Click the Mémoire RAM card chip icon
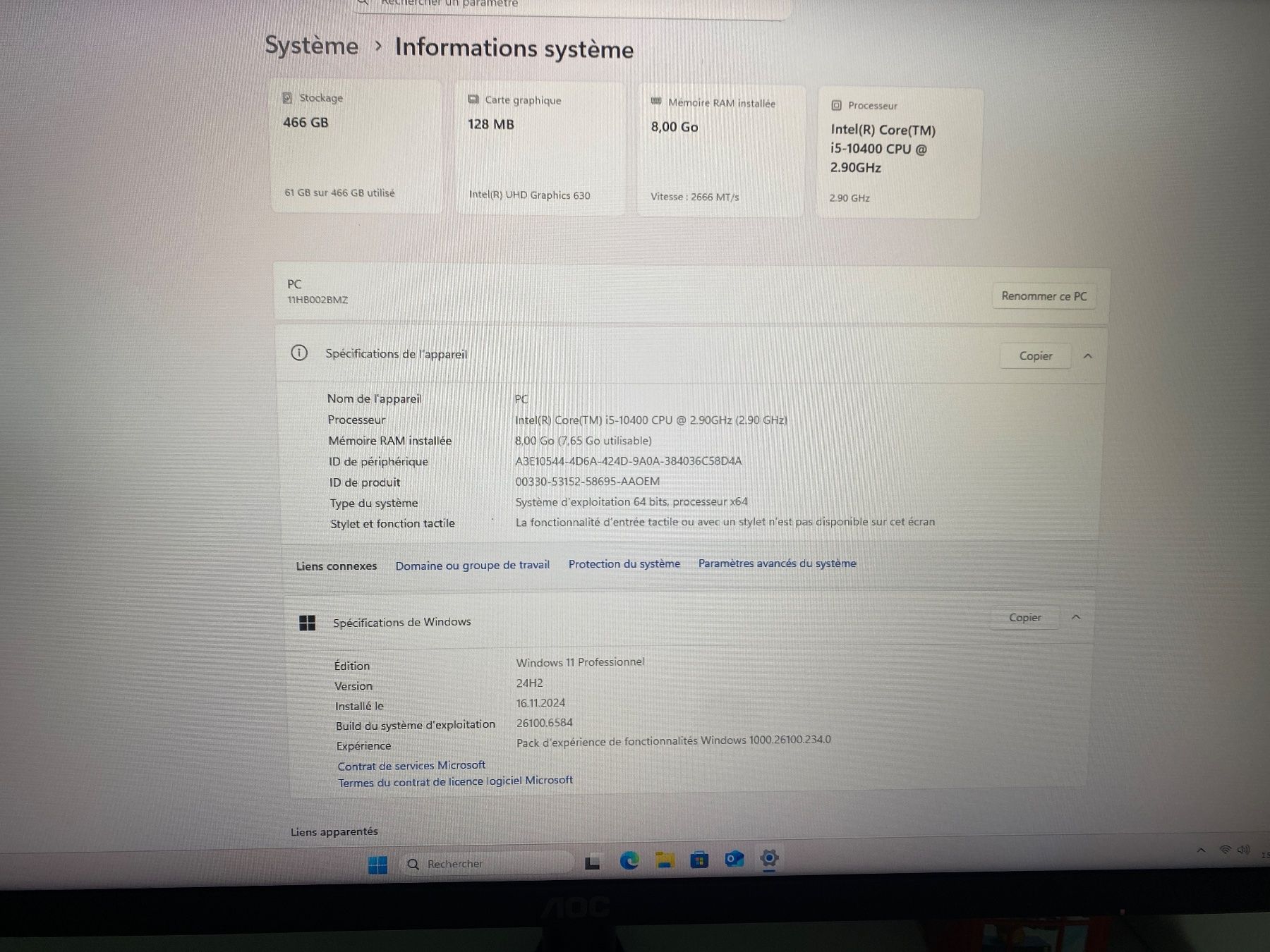The height and width of the screenshot is (952, 1270). [656, 102]
